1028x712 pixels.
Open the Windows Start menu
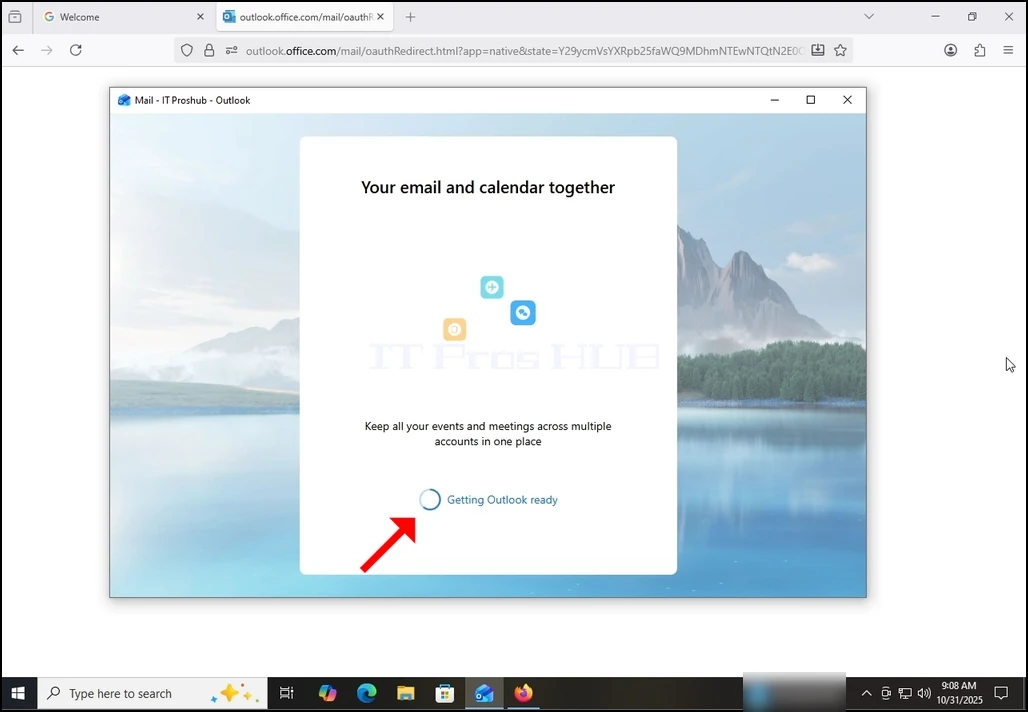[18, 693]
